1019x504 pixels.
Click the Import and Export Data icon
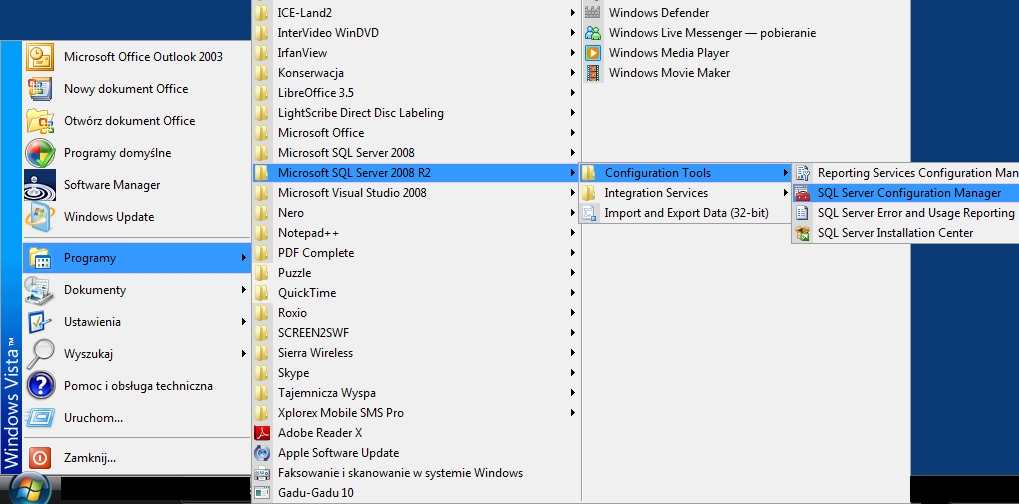[x=590, y=213]
